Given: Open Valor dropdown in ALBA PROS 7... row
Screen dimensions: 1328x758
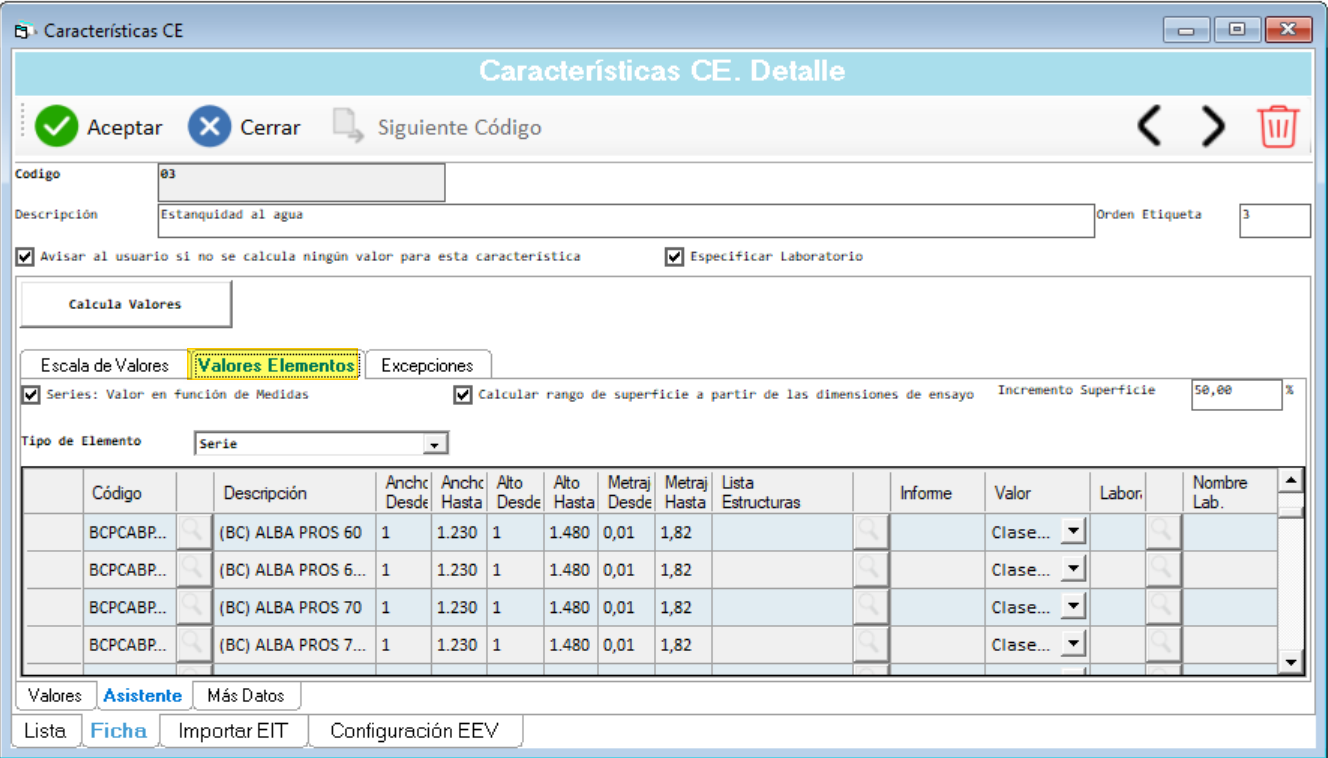Looking at the screenshot, I should 1073,645.
